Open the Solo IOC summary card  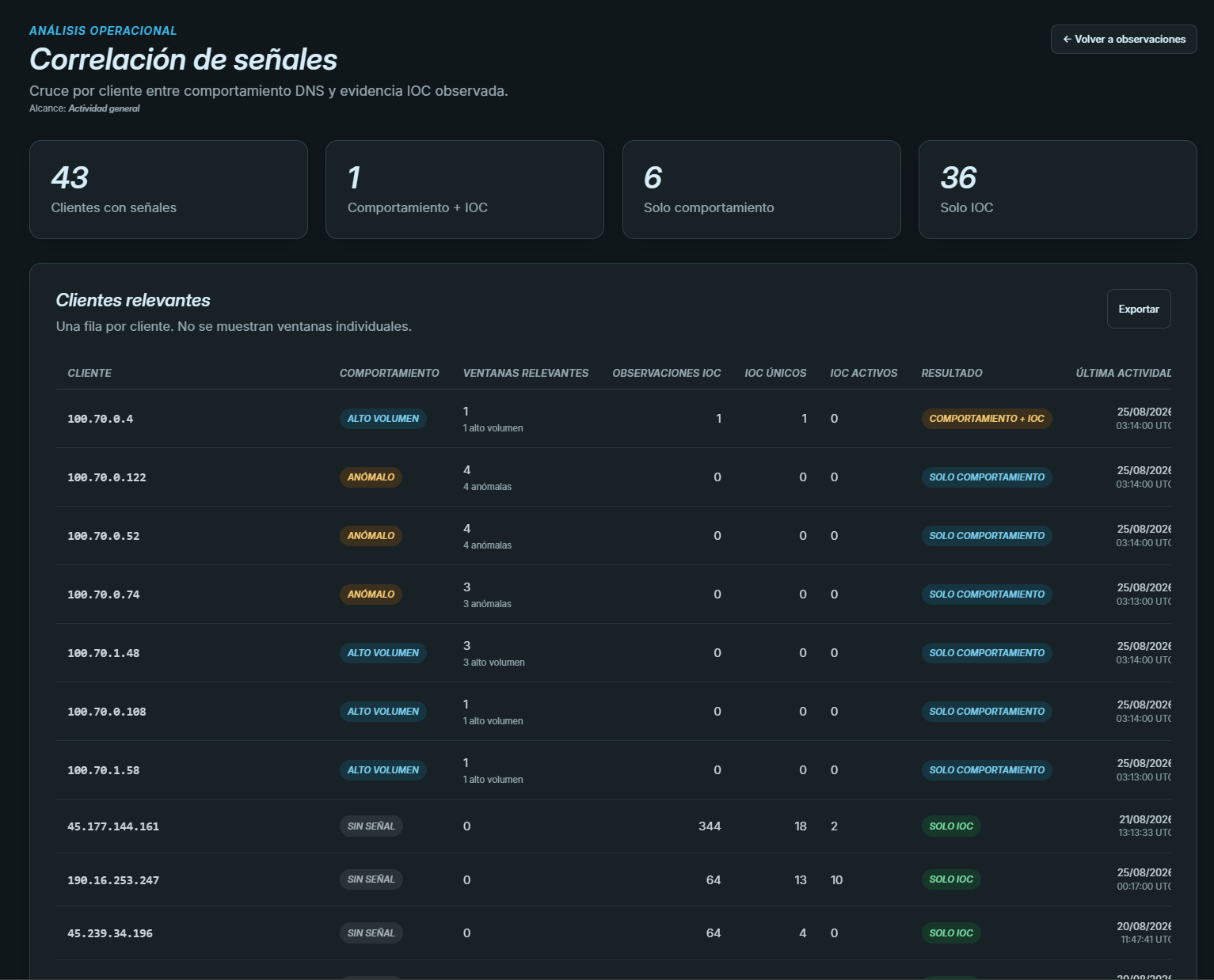(x=1057, y=189)
